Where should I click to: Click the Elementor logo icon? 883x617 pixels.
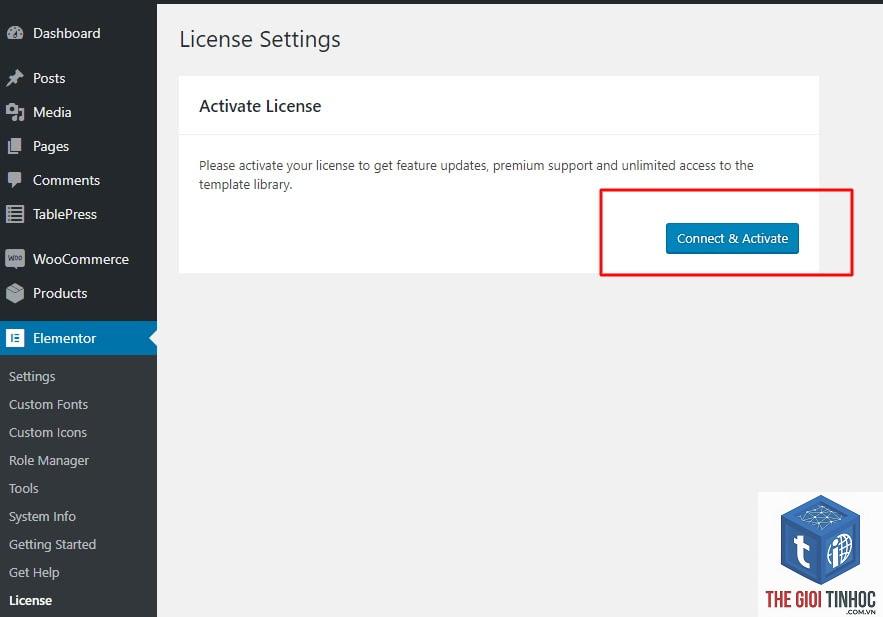click(15, 338)
